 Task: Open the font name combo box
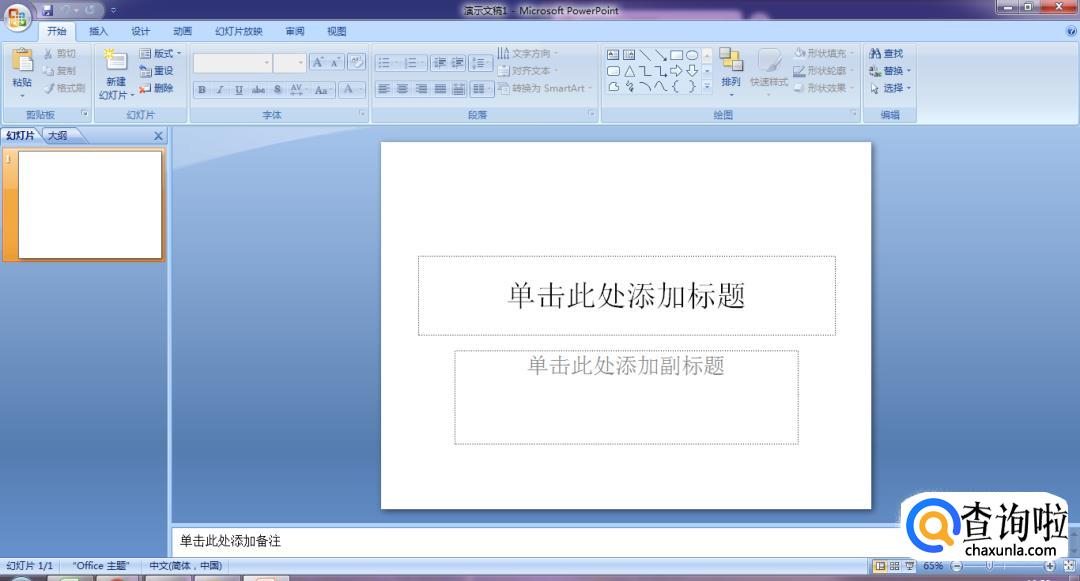point(232,63)
